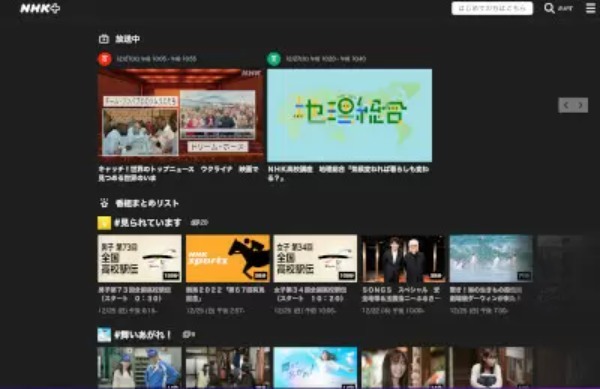
Task: Open the 地理総合 live thumbnail
Action: (x=349, y=115)
